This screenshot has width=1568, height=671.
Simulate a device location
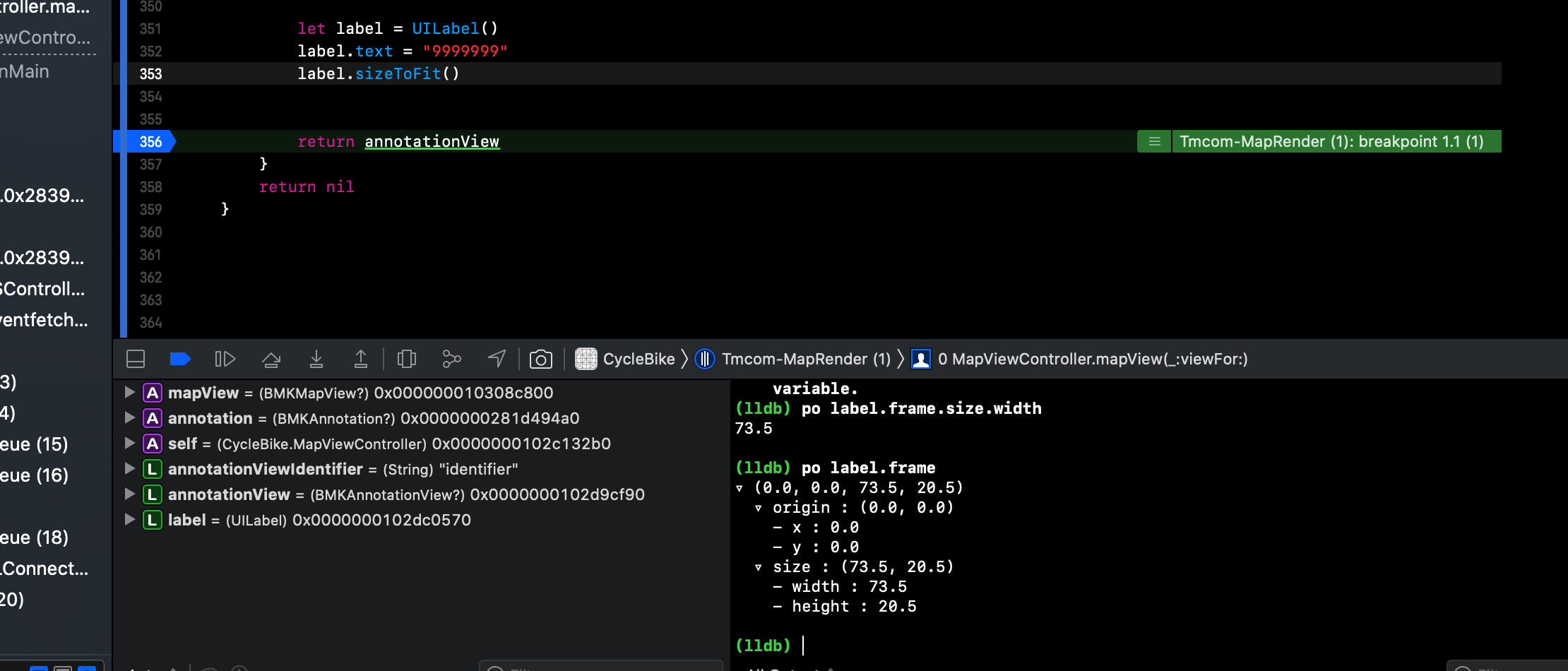click(x=497, y=359)
